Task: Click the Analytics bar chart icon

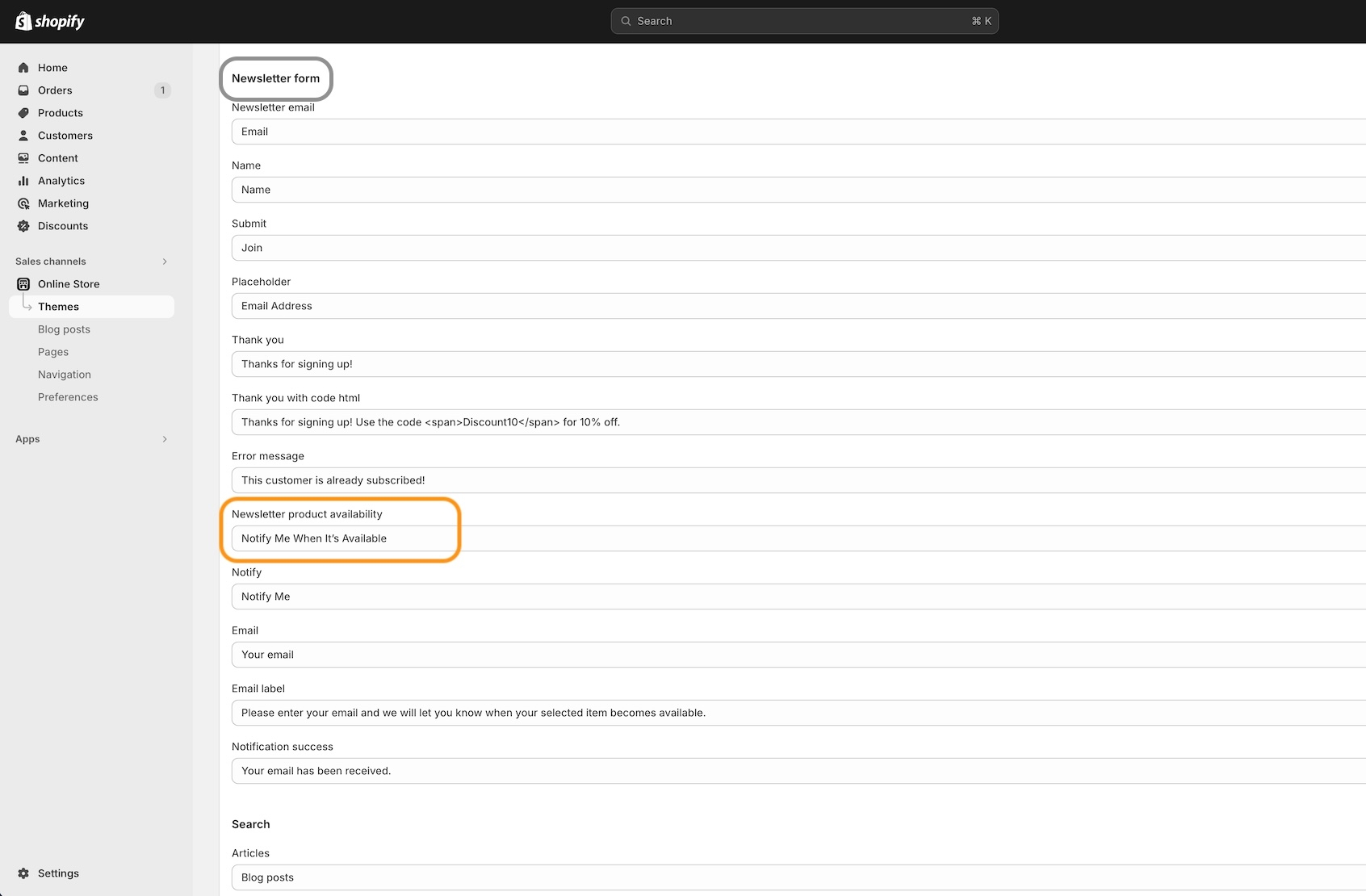Action: 23,181
